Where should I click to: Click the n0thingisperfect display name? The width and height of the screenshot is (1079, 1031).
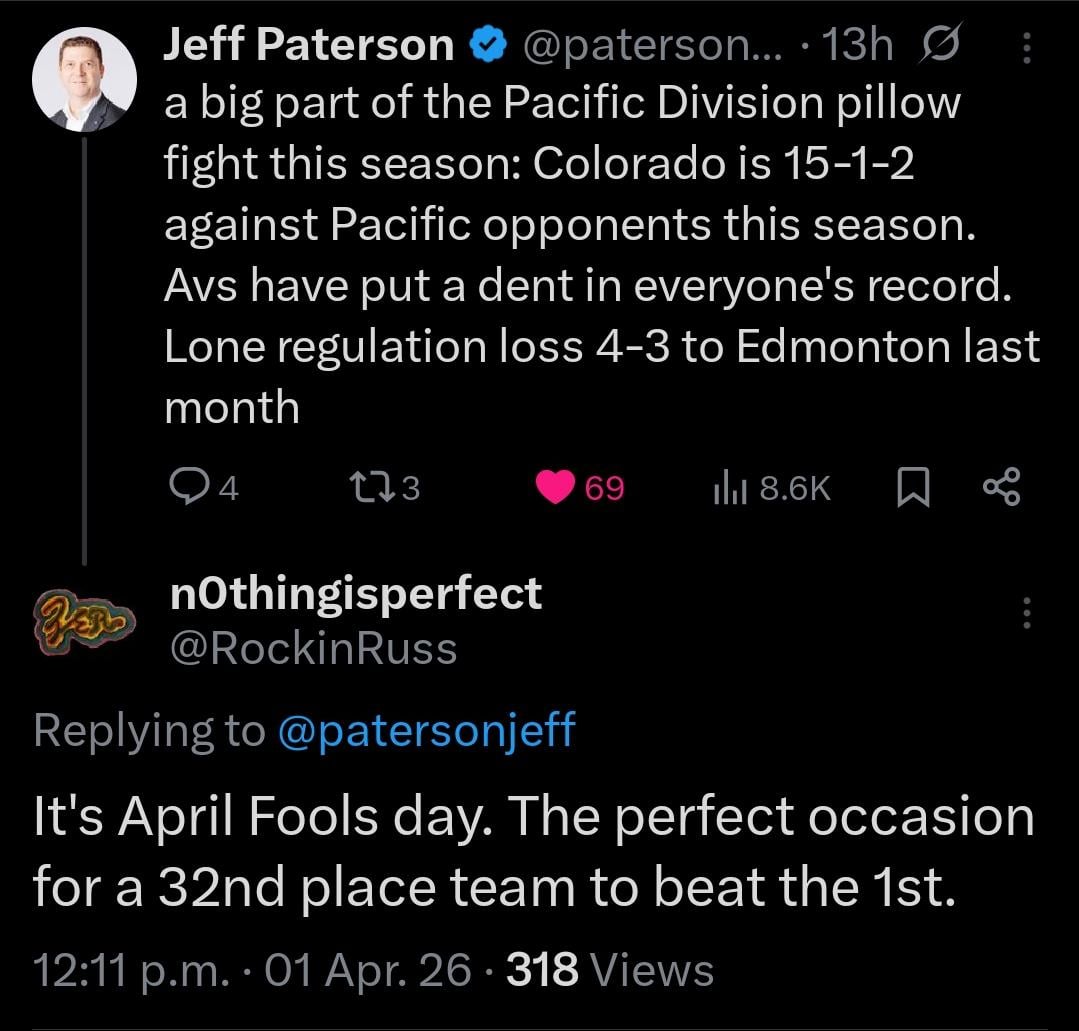356,593
